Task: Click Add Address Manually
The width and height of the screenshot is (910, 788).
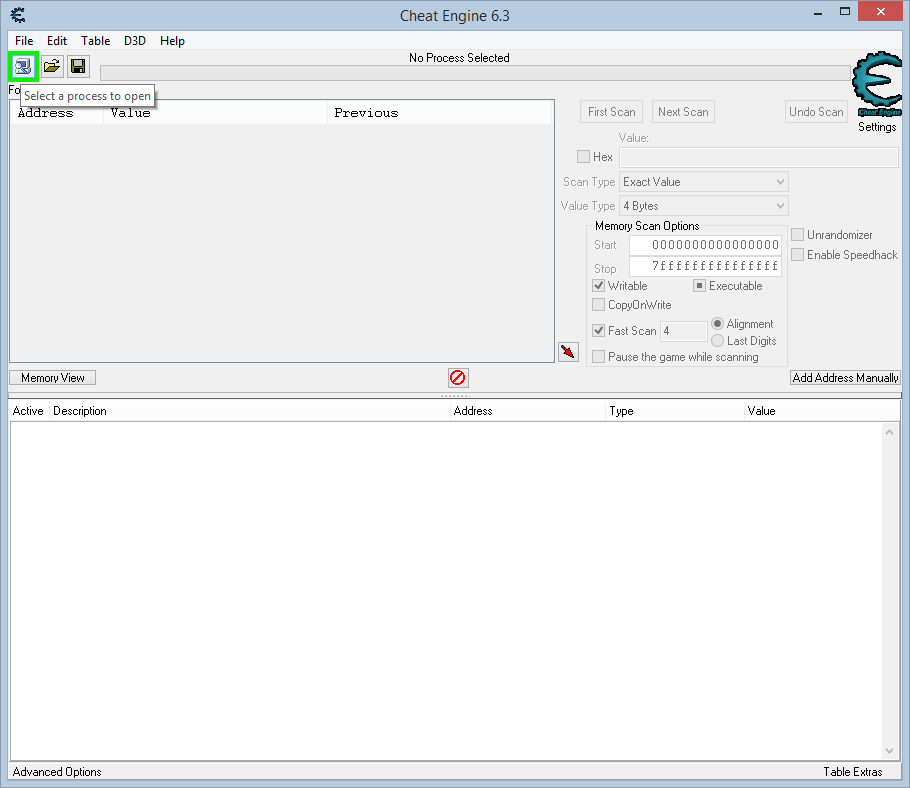Action: (x=845, y=378)
